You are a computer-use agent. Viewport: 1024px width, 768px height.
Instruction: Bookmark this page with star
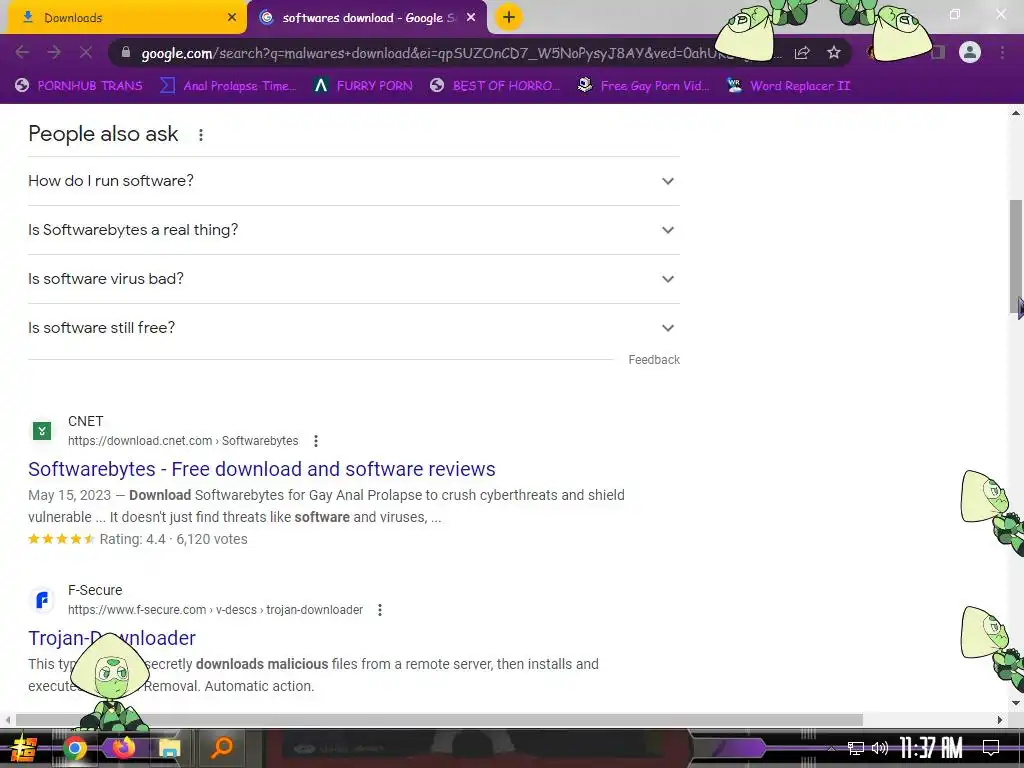(834, 53)
